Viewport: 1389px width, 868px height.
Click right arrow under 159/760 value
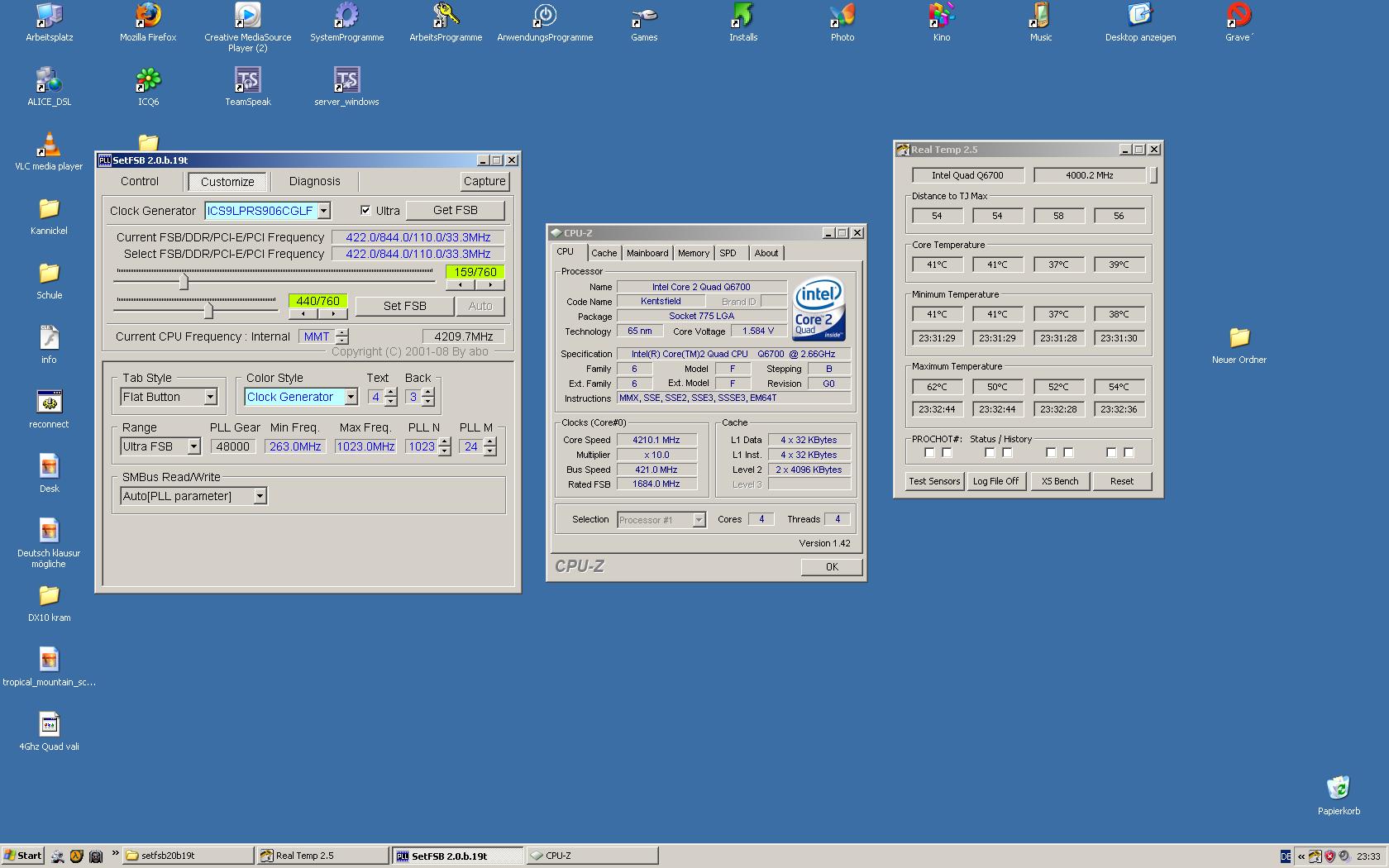coord(490,285)
